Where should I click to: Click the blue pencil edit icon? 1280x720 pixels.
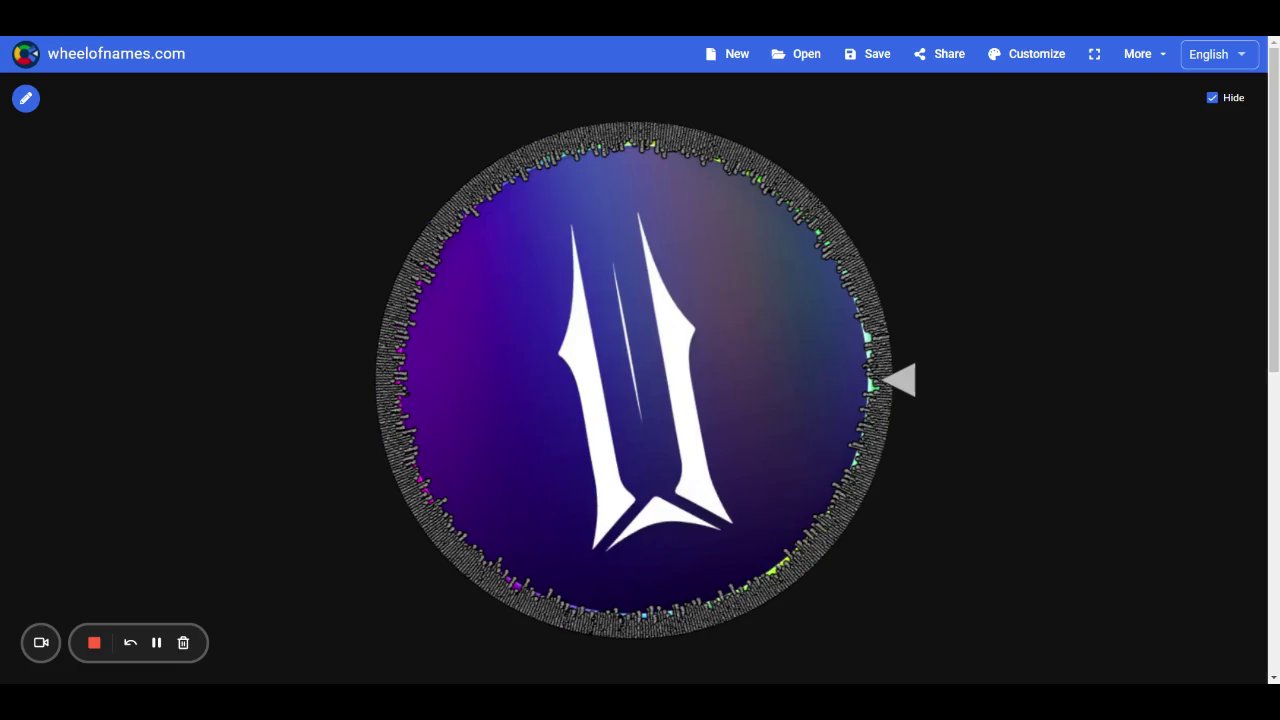click(26, 98)
